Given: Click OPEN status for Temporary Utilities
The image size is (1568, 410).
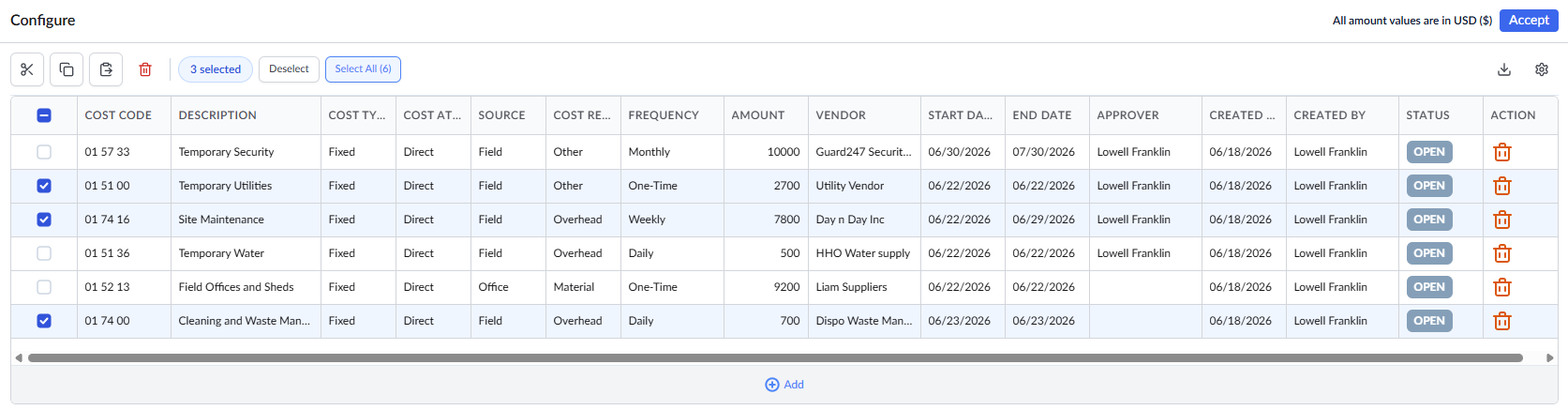Looking at the screenshot, I should pyautogui.click(x=1429, y=186).
